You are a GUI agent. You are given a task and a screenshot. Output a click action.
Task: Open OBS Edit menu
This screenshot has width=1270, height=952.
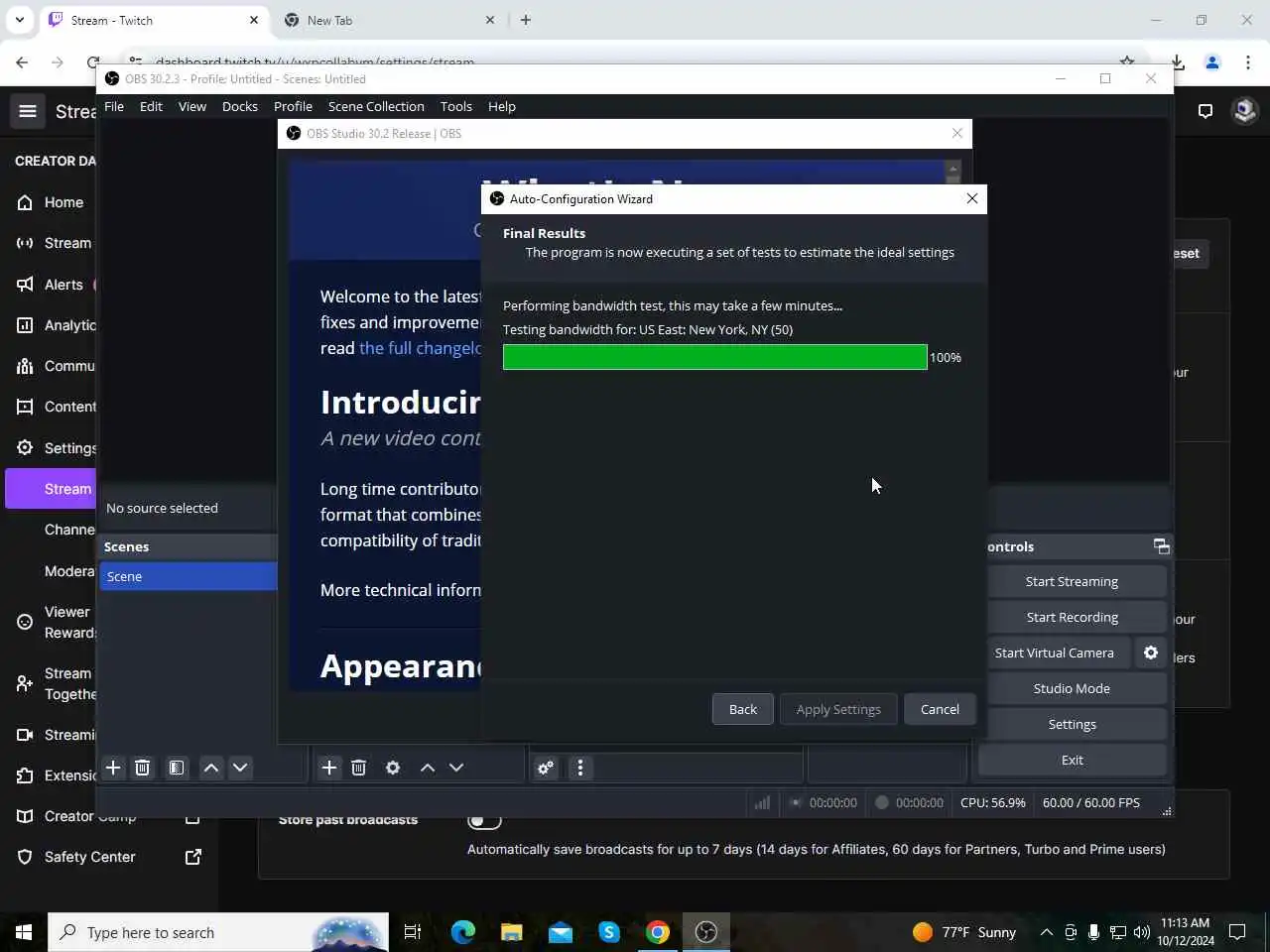[151, 106]
